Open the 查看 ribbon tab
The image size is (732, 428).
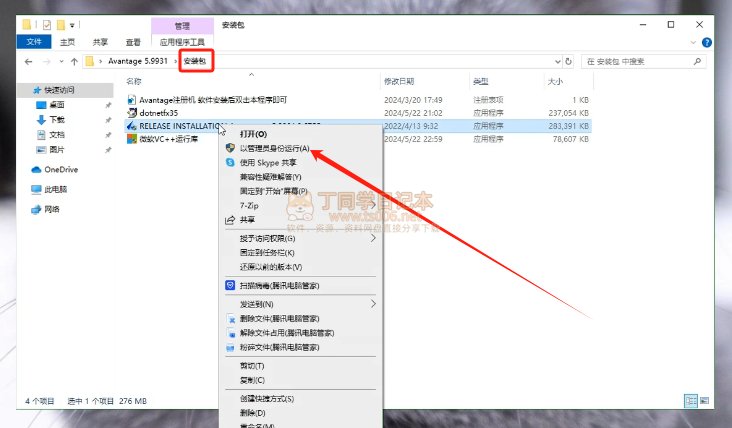point(133,42)
